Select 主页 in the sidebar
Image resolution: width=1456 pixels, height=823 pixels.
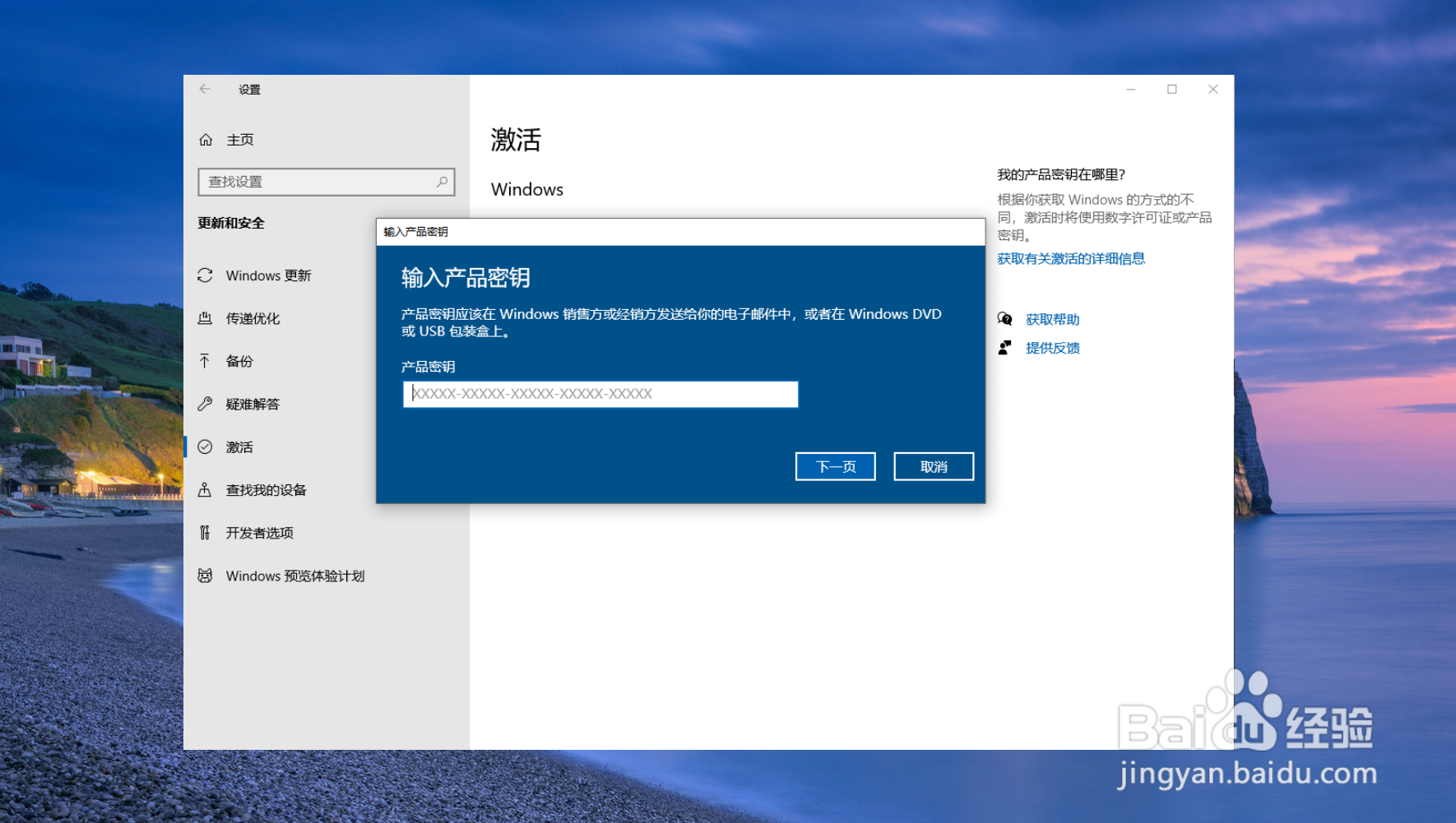point(239,139)
